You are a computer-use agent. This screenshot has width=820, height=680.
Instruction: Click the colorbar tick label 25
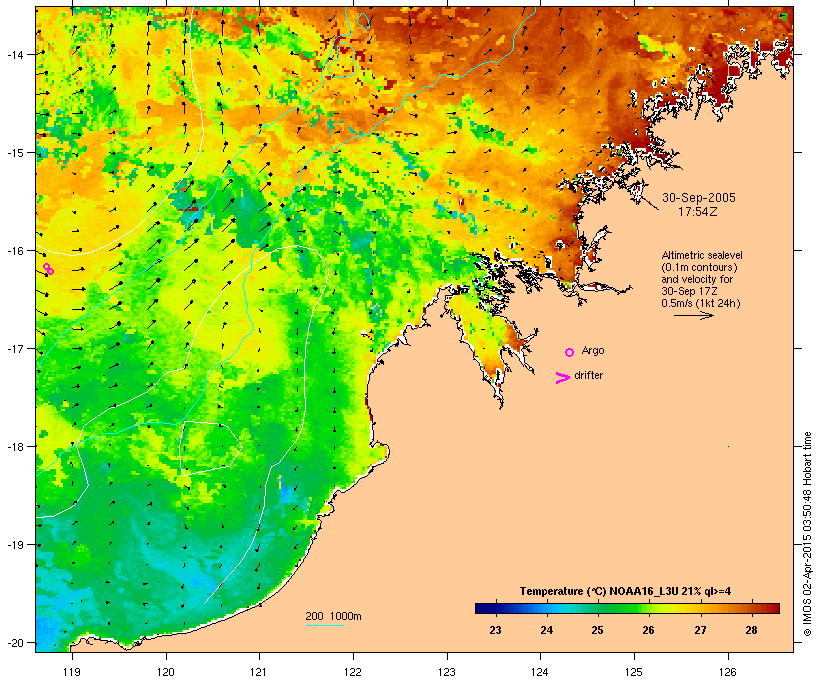tap(597, 630)
